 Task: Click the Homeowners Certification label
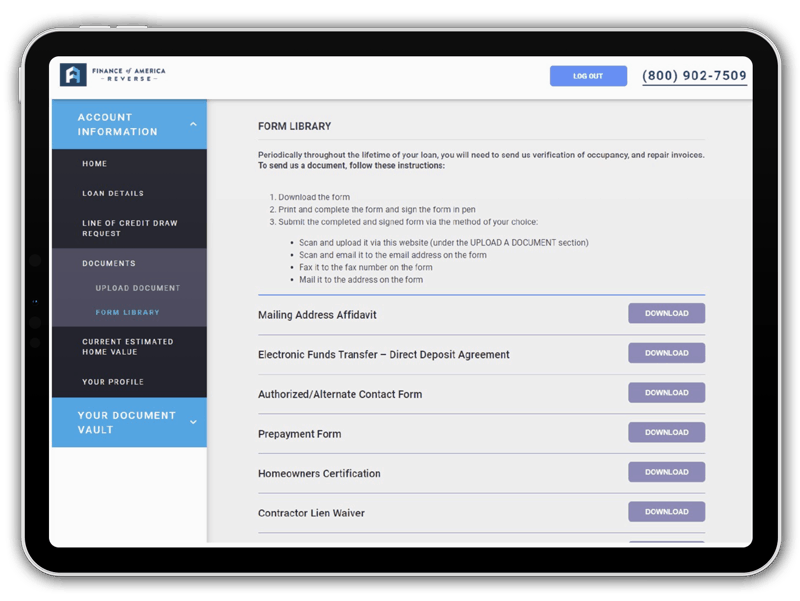pos(319,473)
